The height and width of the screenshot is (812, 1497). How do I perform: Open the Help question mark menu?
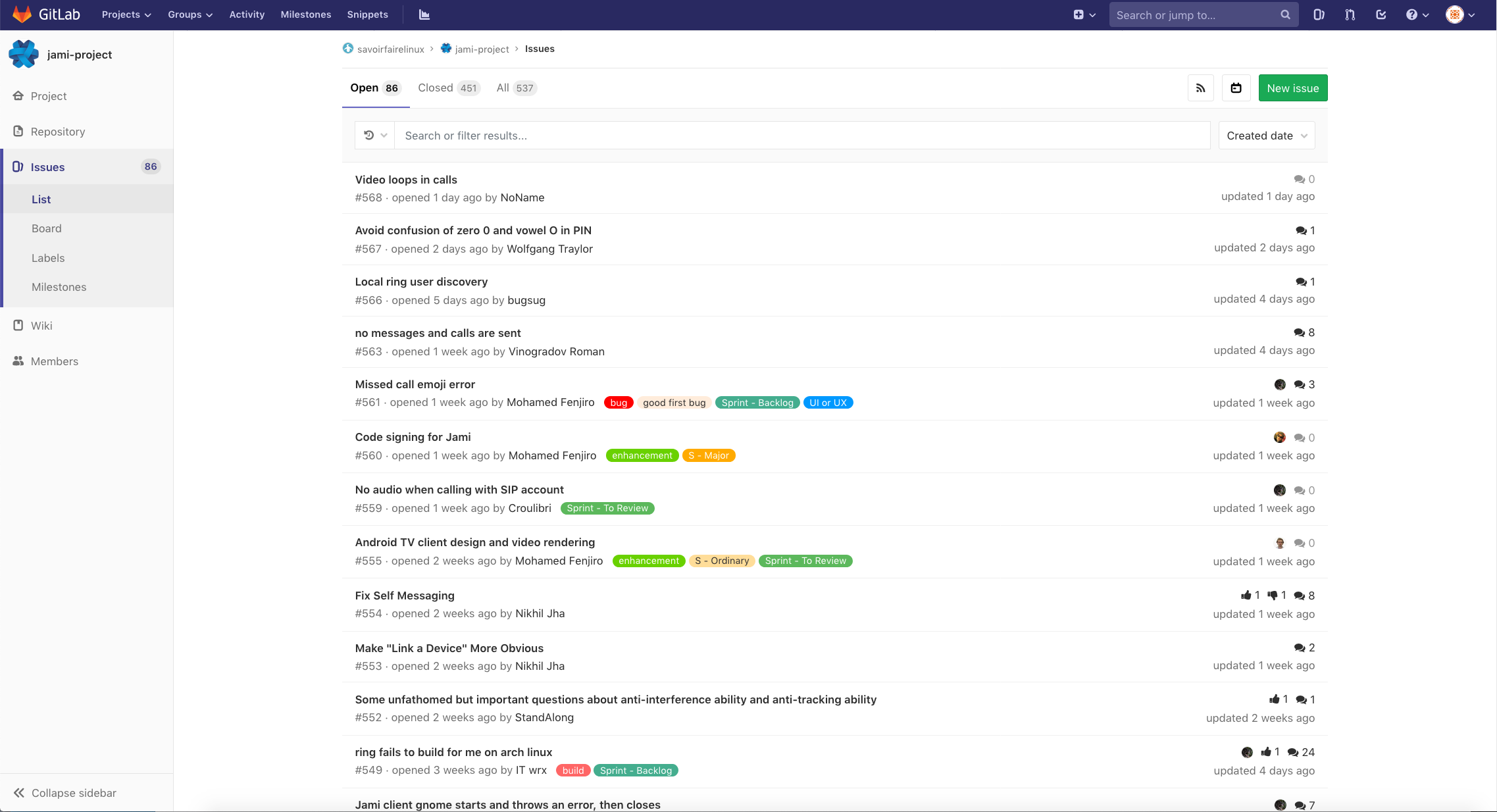(1417, 14)
